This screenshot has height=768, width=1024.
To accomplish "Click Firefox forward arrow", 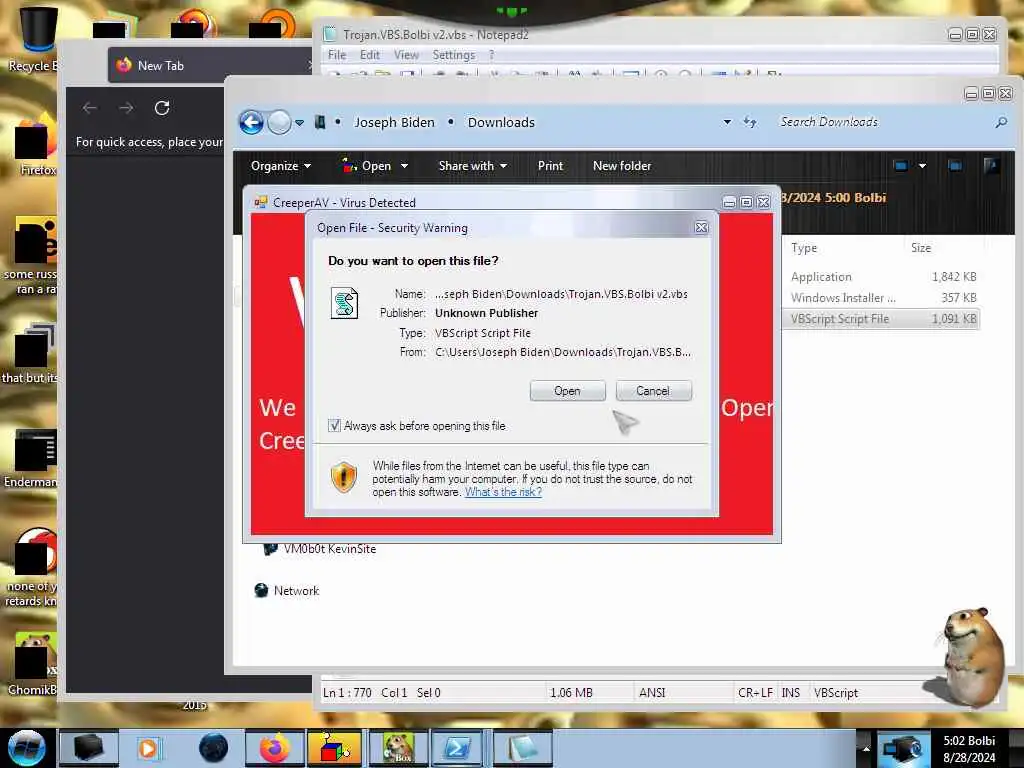I will [127, 108].
